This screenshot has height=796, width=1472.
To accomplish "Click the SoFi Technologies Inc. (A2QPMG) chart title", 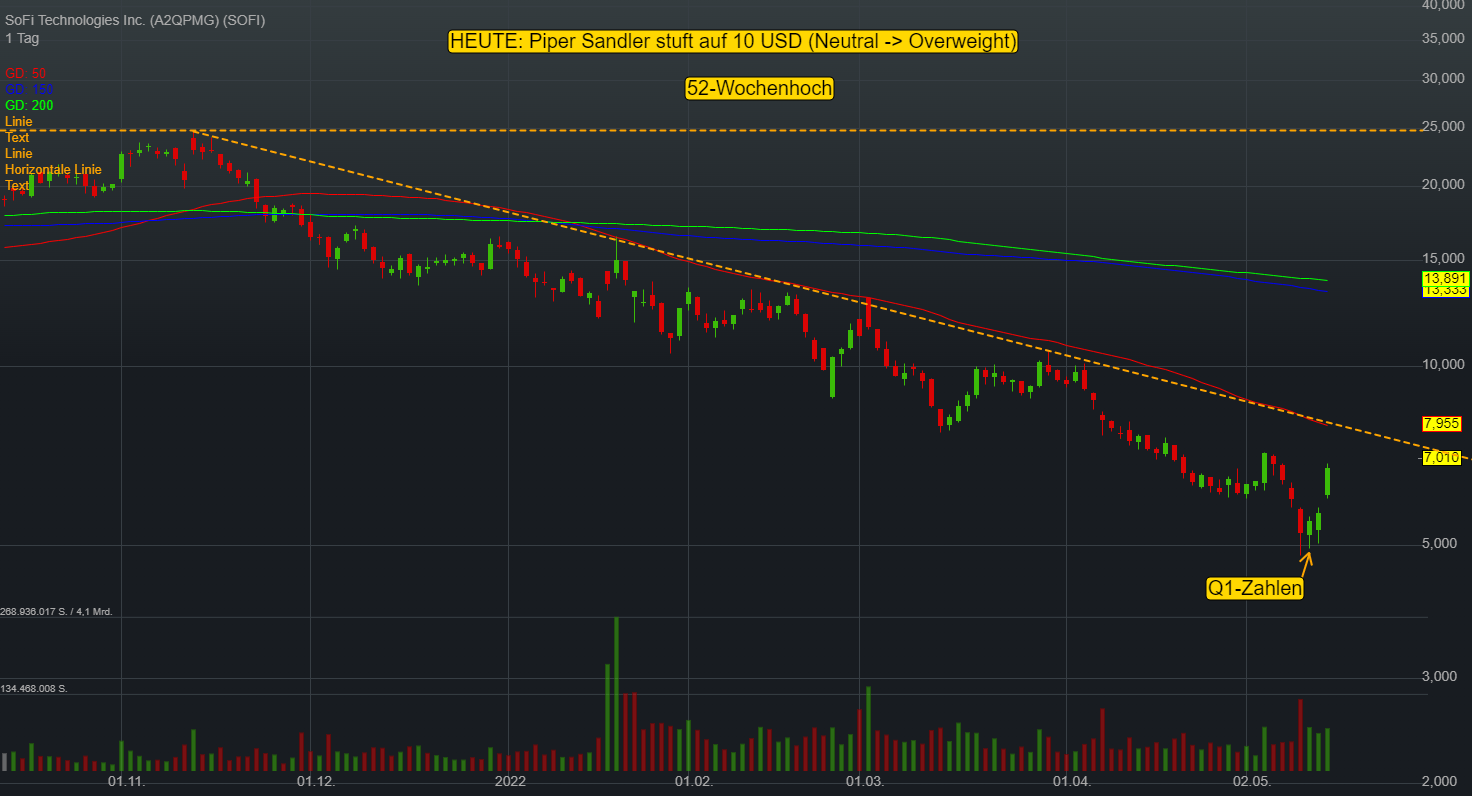I will pos(135,21).
